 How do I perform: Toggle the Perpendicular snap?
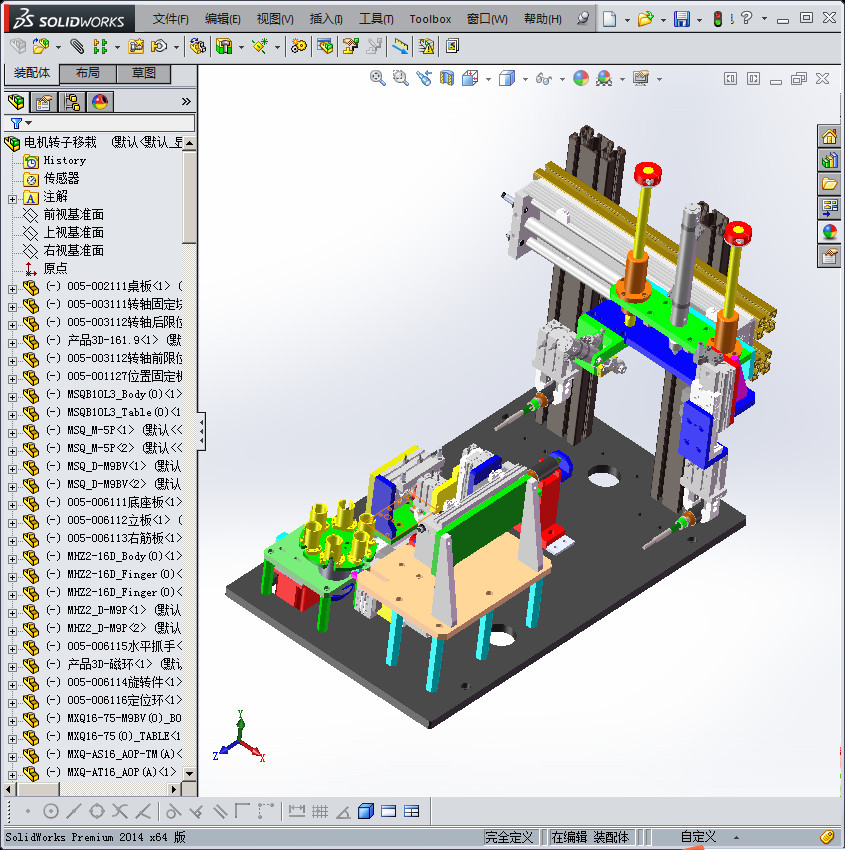pos(196,812)
